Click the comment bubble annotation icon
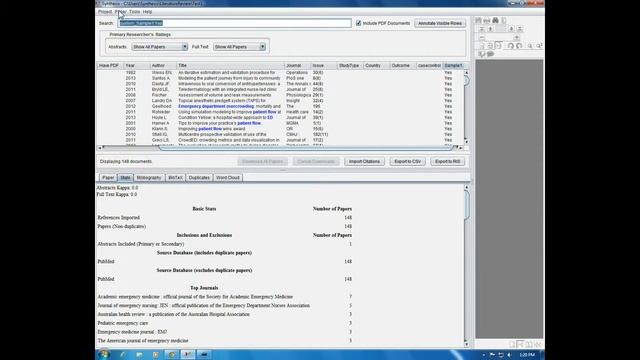 click(490, 54)
